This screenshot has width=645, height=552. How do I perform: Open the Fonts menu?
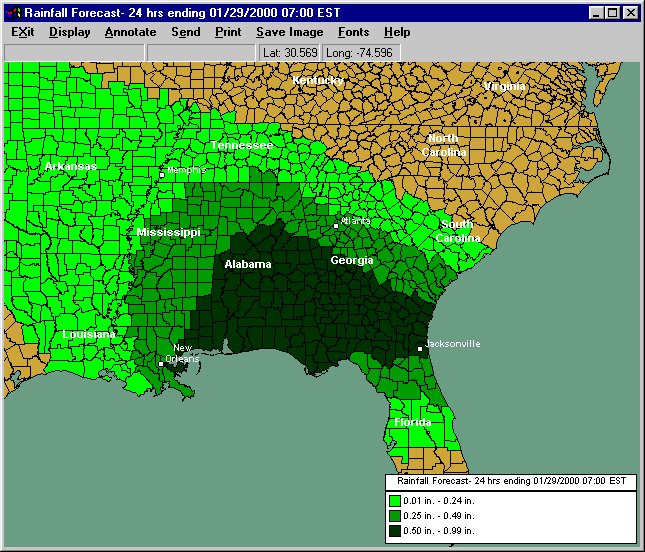(353, 32)
